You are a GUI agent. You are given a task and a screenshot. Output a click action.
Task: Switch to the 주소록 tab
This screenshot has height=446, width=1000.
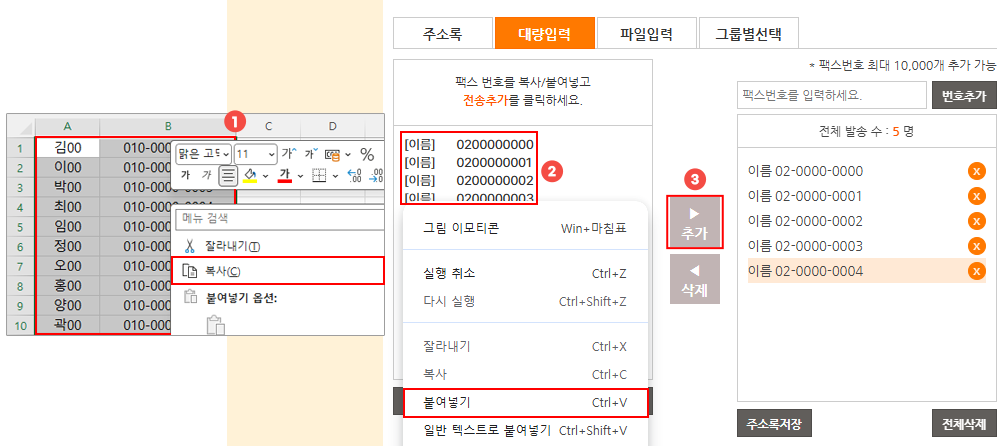441,33
